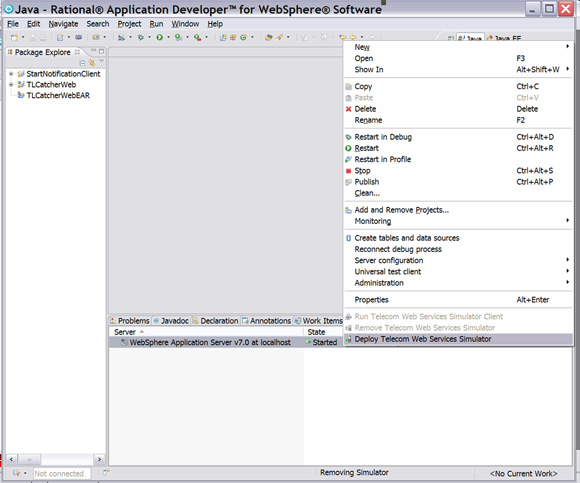580x483 pixels.
Task: Expand the Administration submenu
Action: [x=459, y=283]
